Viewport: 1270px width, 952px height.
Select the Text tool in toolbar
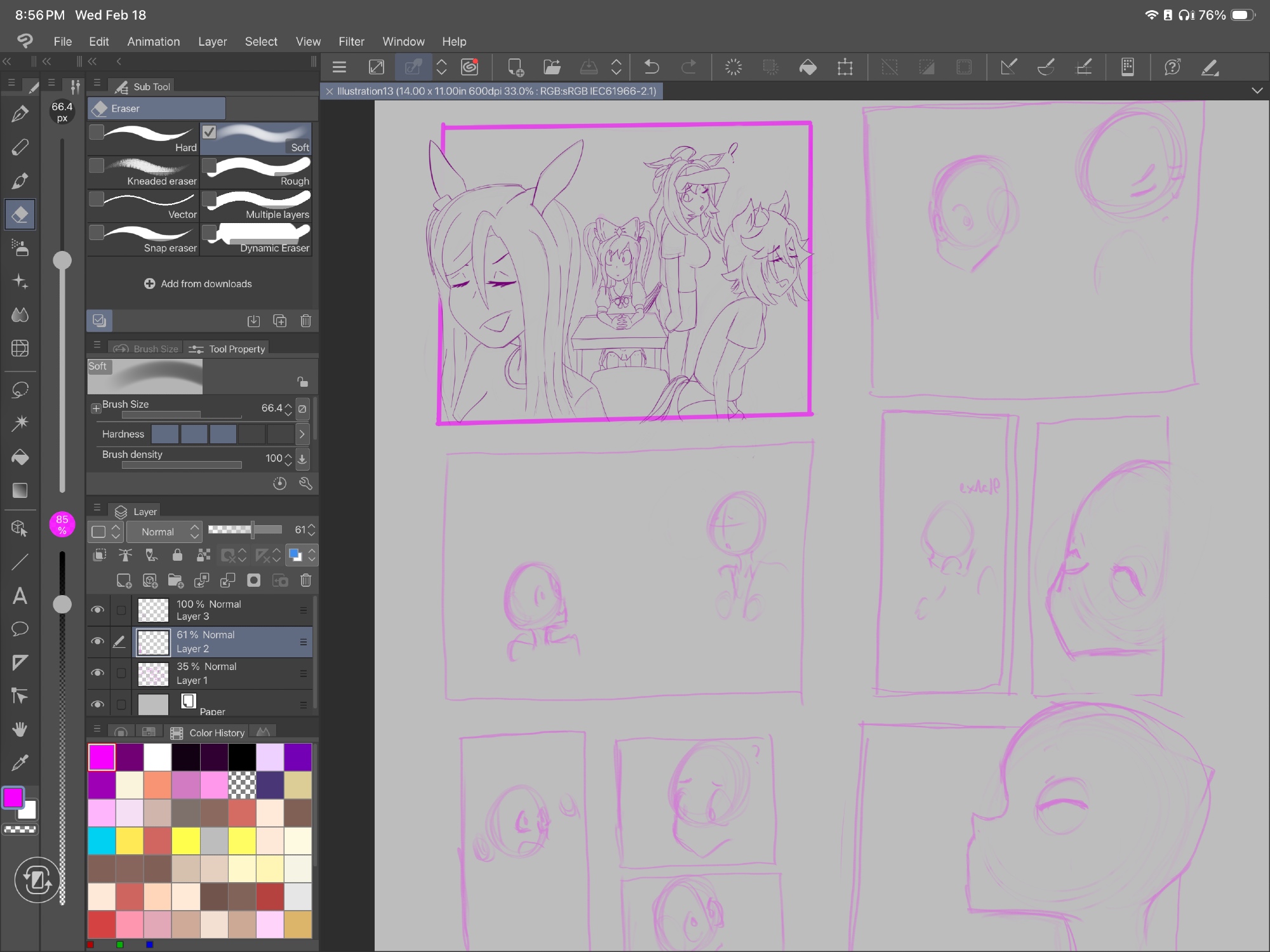point(20,596)
